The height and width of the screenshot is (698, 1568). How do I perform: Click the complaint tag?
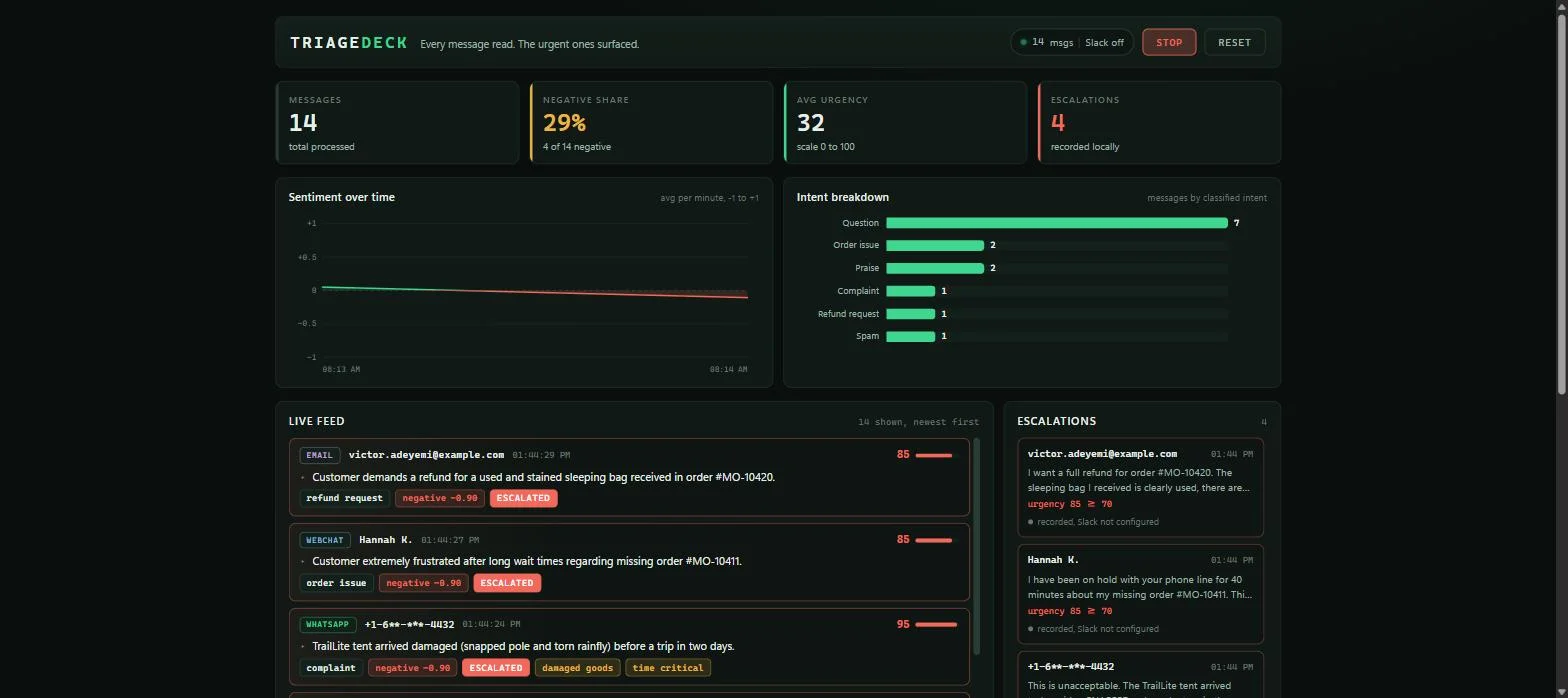(x=331, y=668)
